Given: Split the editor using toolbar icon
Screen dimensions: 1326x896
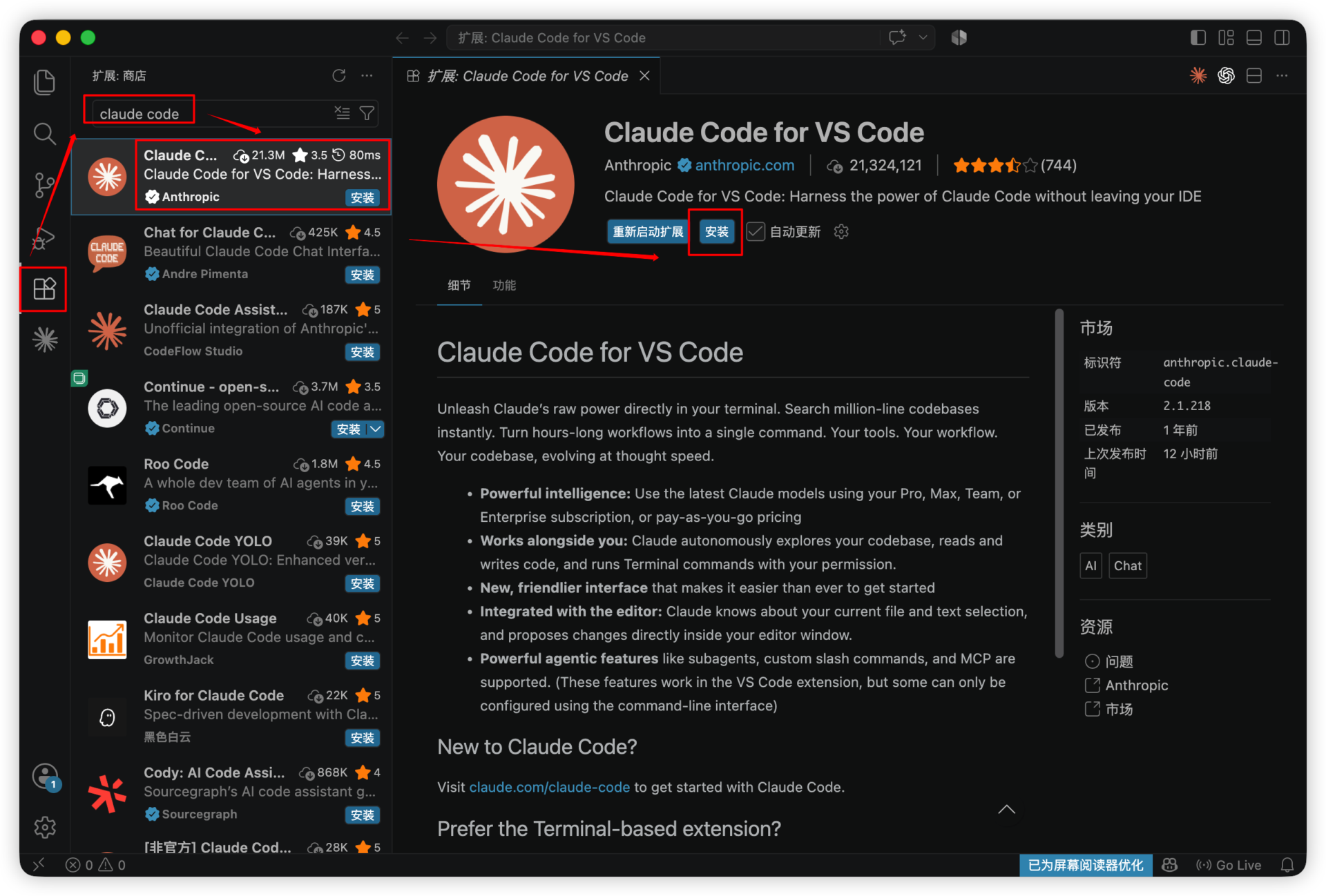Looking at the screenshot, I should (x=1254, y=76).
